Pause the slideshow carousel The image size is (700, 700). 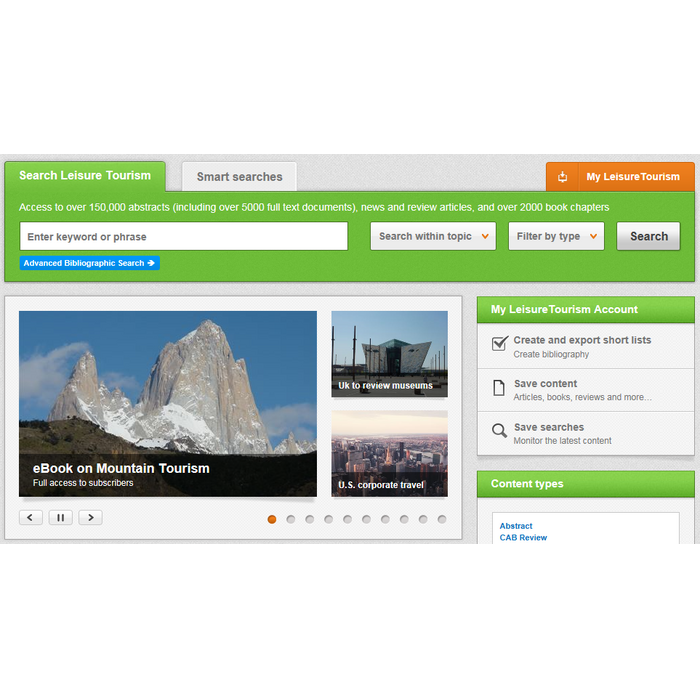point(60,518)
